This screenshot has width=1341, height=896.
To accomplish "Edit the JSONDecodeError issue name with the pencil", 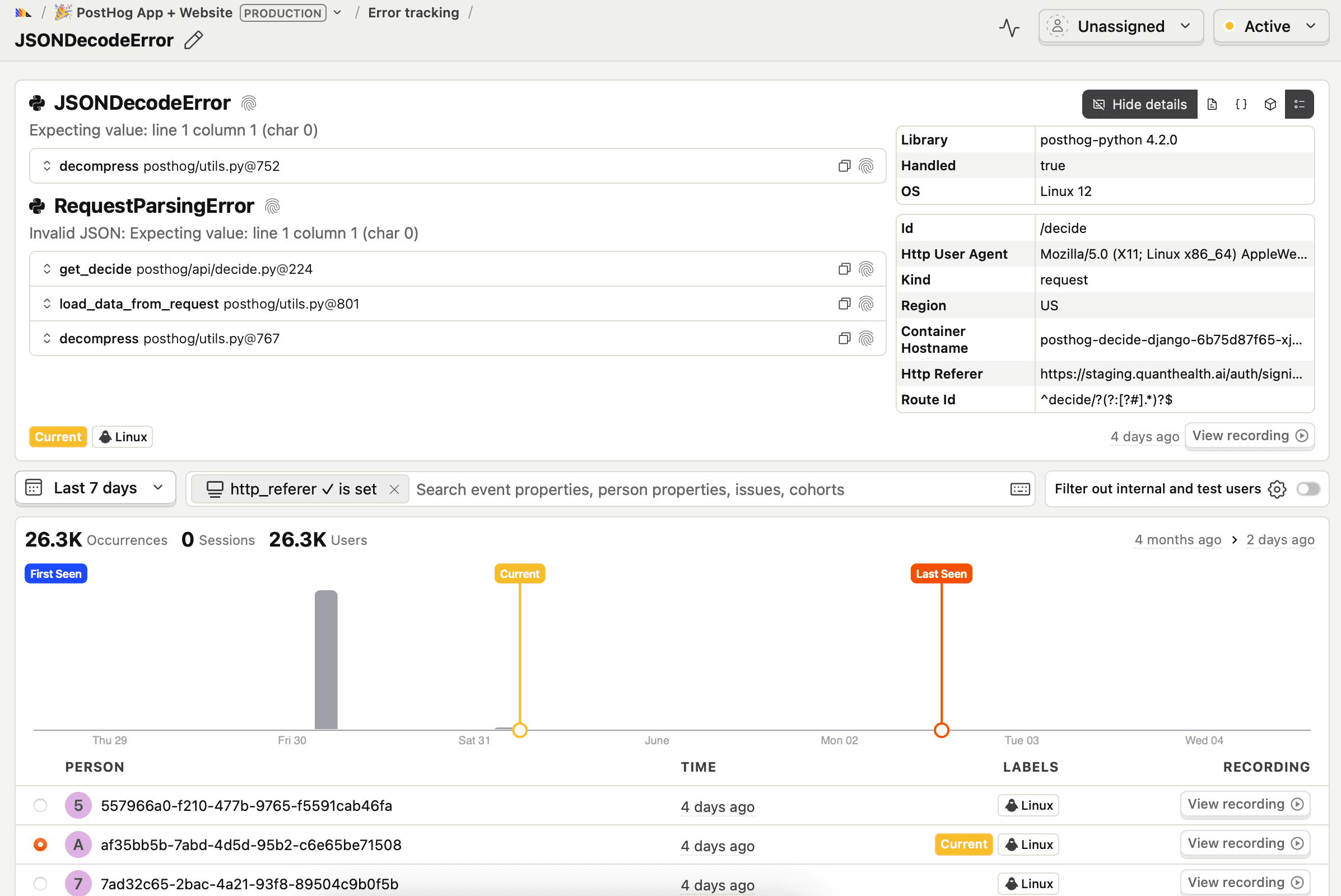I will coord(194,40).
